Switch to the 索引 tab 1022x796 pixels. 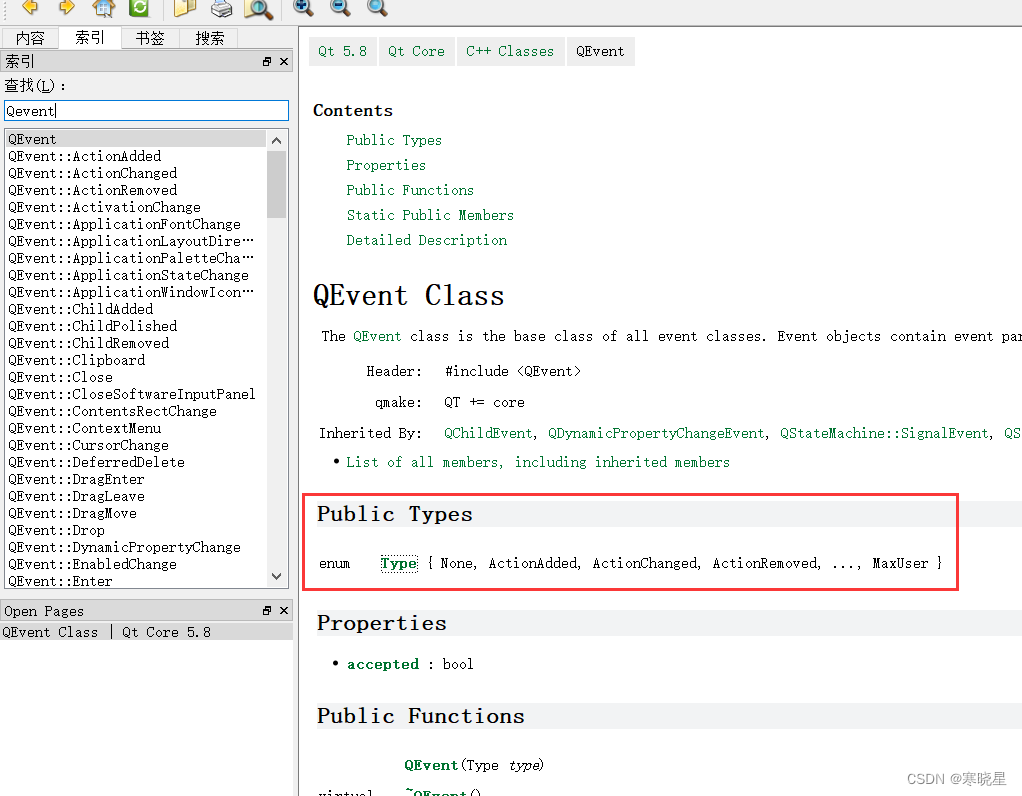click(x=90, y=37)
